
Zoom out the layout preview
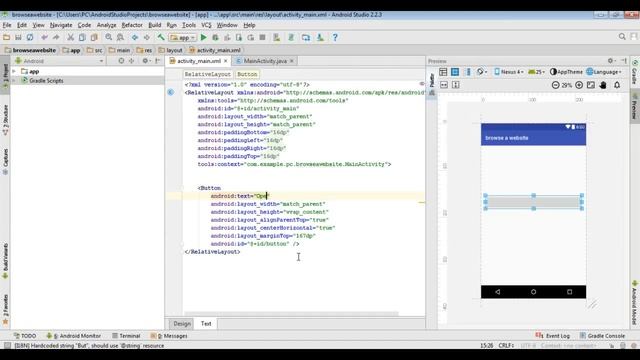click(555, 85)
